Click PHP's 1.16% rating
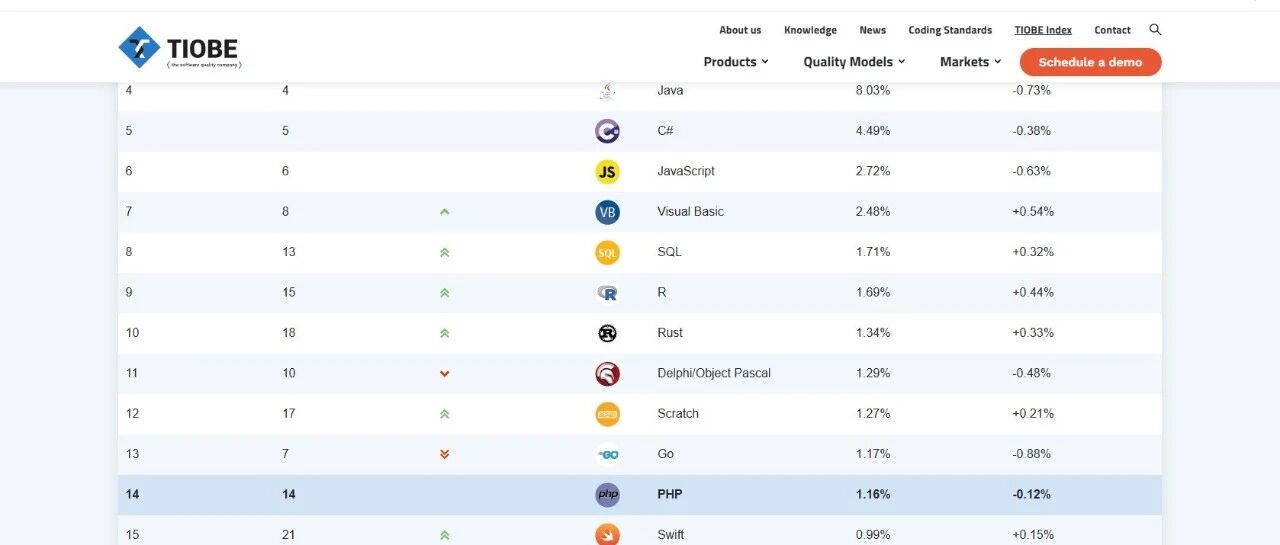This screenshot has width=1280, height=545. point(873,494)
